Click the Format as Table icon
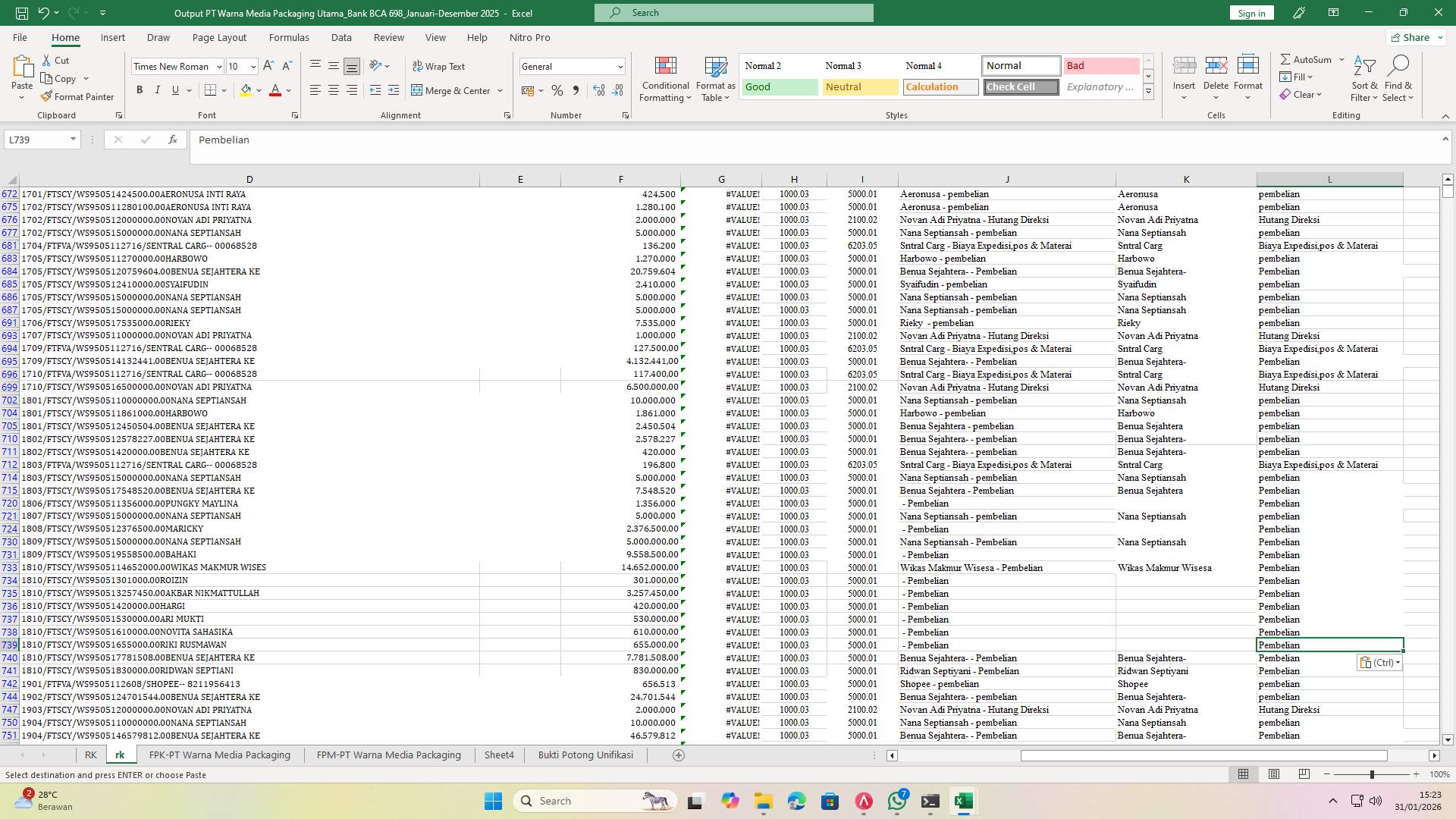The image size is (1456, 819). (x=714, y=78)
